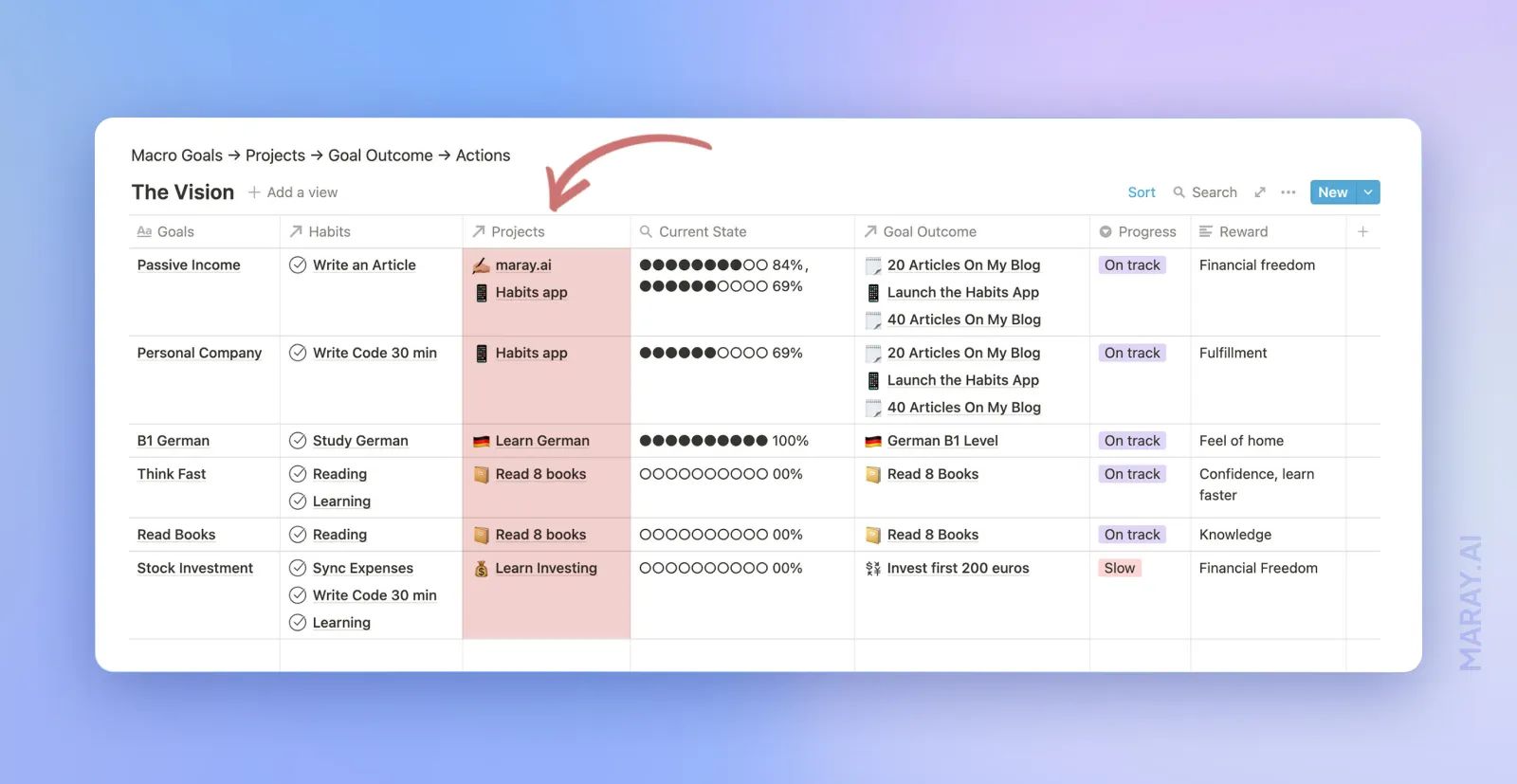The height and width of the screenshot is (784, 1517).
Task: Toggle the Study German habit checkmark
Action: point(298,441)
